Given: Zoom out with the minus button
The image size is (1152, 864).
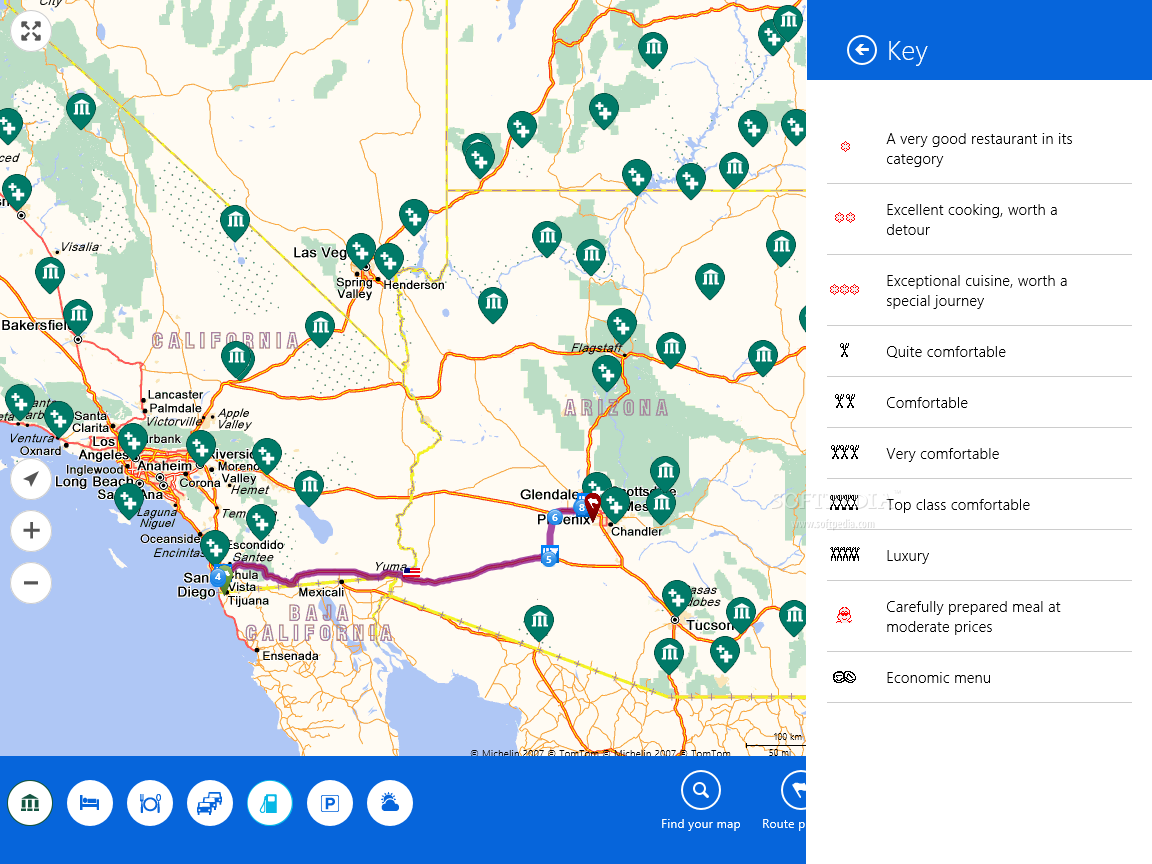Looking at the screenshot, I should [31, 583].
